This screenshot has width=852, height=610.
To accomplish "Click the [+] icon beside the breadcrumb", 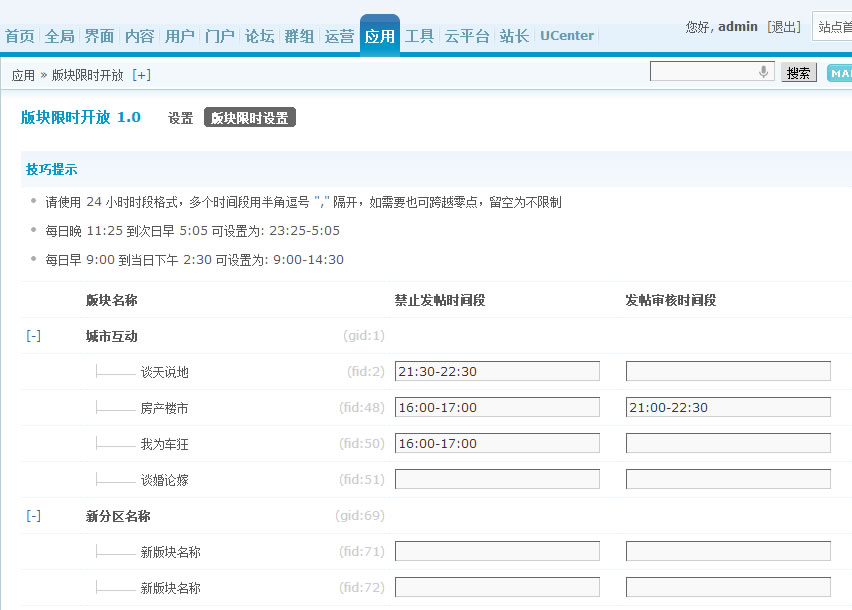I will tap(141, 75).
